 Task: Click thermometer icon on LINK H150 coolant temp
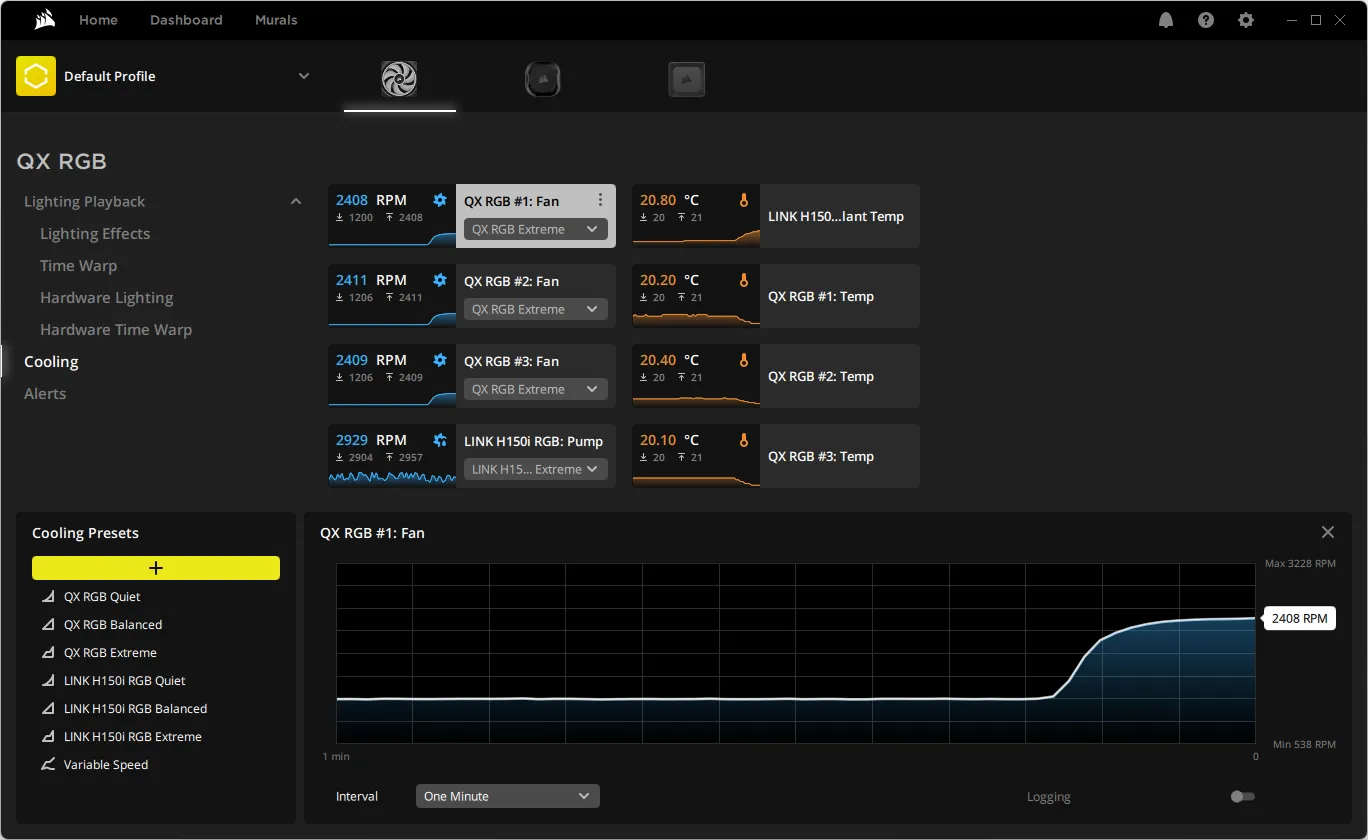tap(744, 200)
